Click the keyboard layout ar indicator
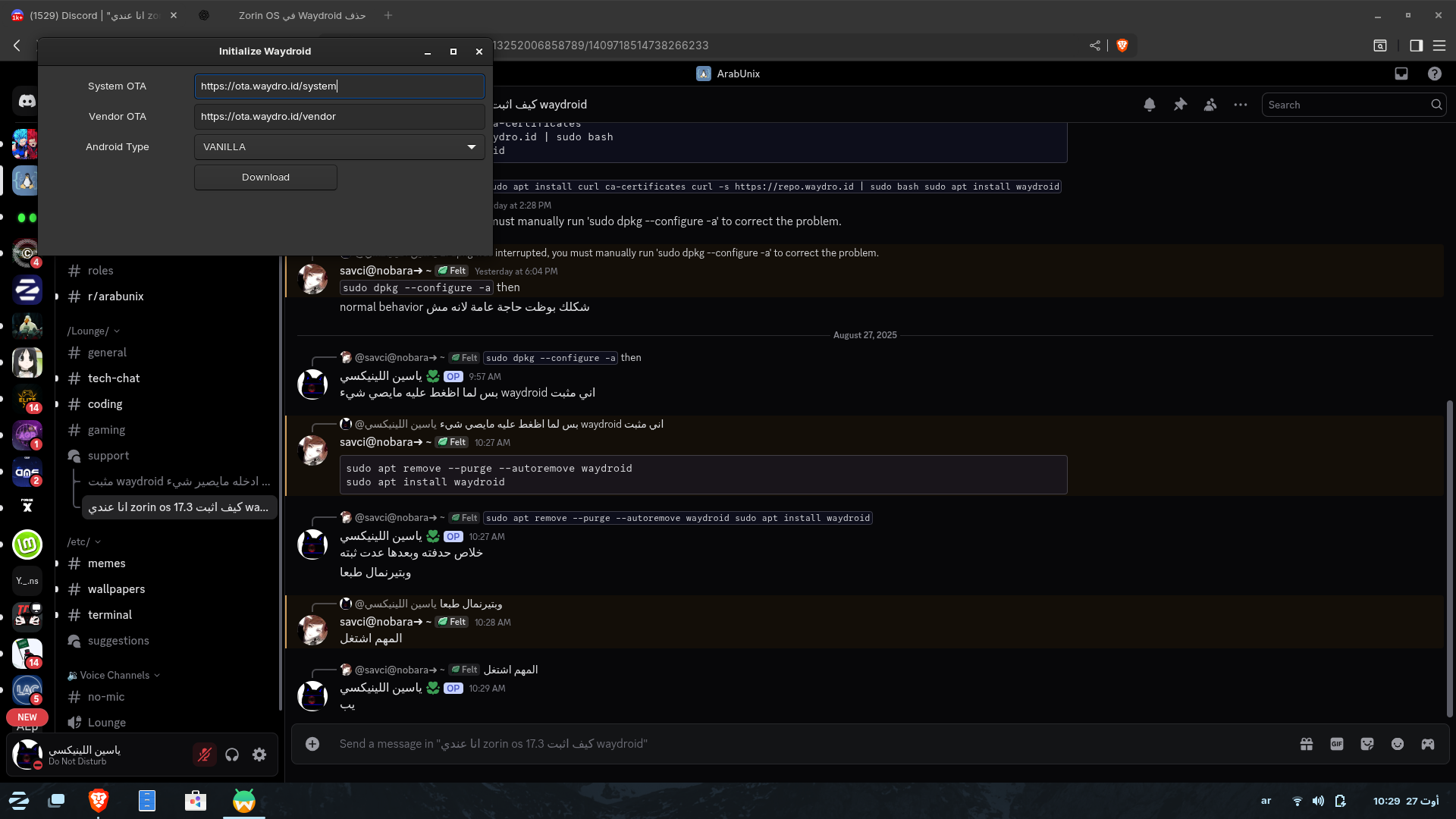 click(1266, 801)
